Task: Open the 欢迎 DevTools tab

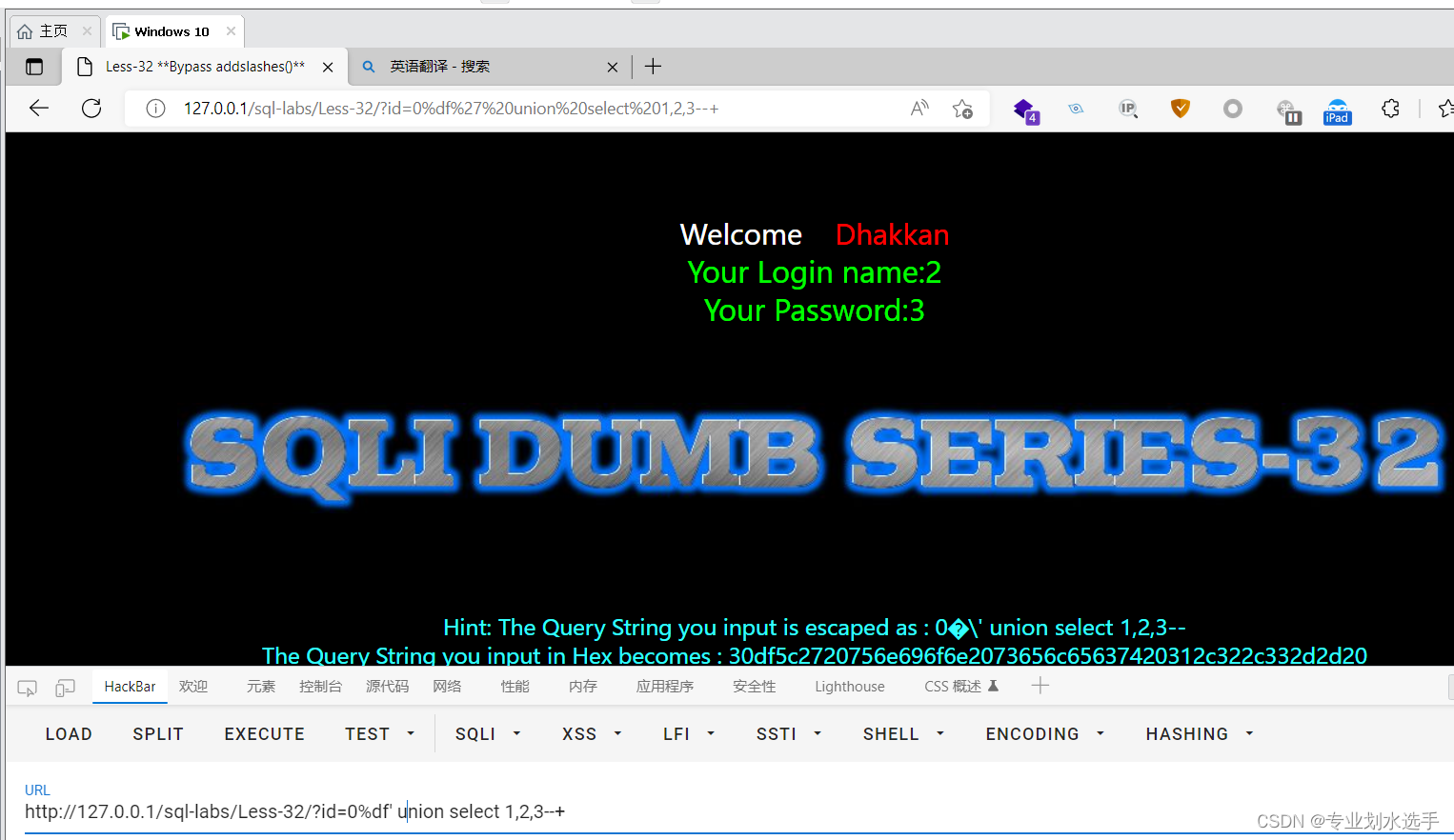Action: (x=193, y=687)
